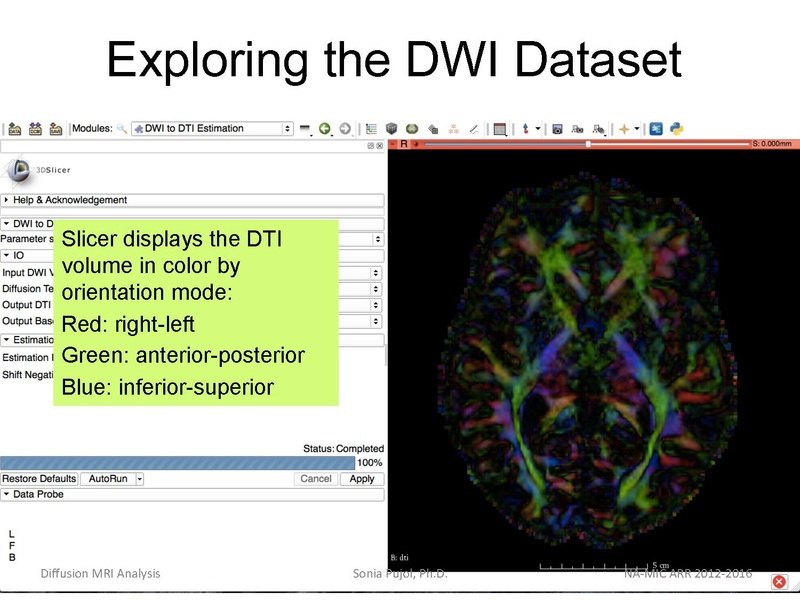The width and height of the screenshot is (800, 600).
Task: Click the module search magnifier icon
Action: coord(122,129)
